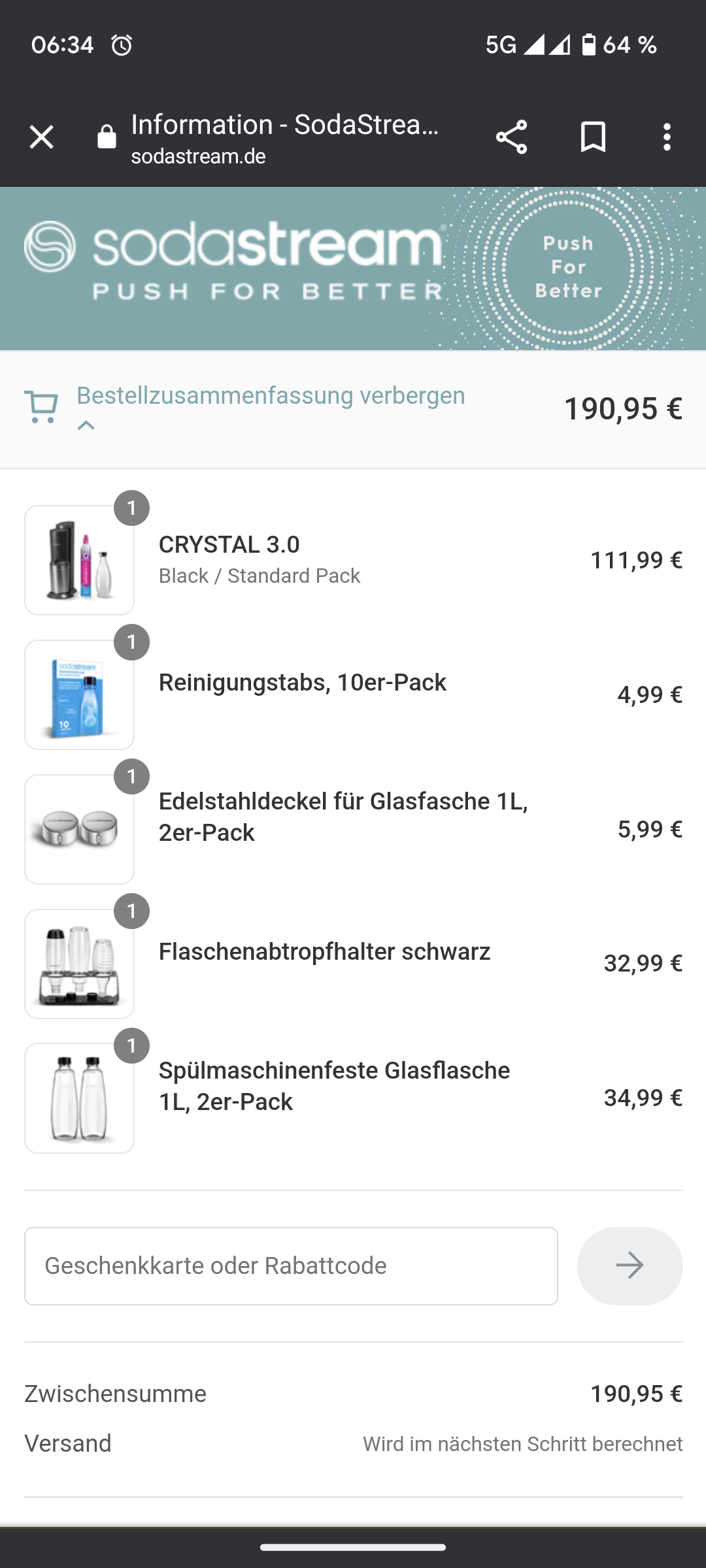The image size is (706, 1568).
Task: Close the browser custom tab
Action: (41, 137)
